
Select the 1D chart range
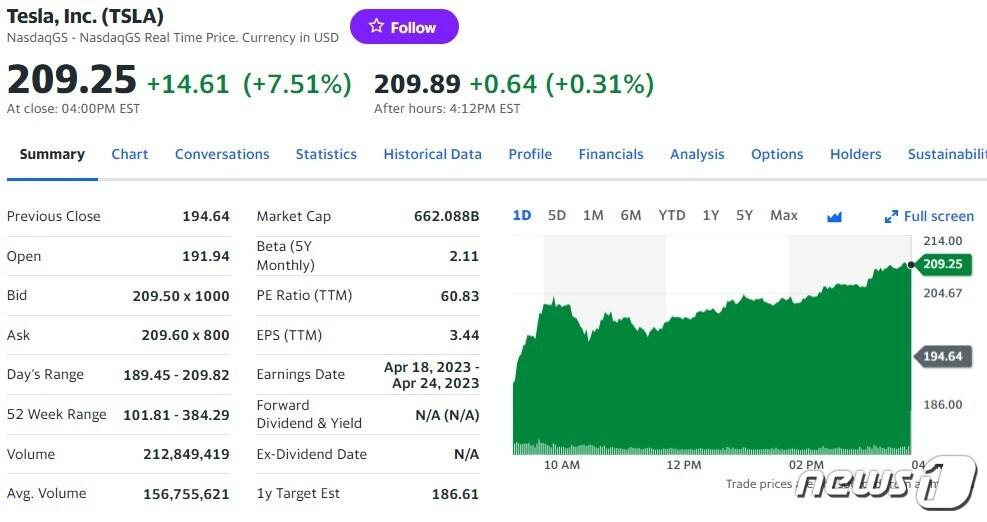coord(522,215)
